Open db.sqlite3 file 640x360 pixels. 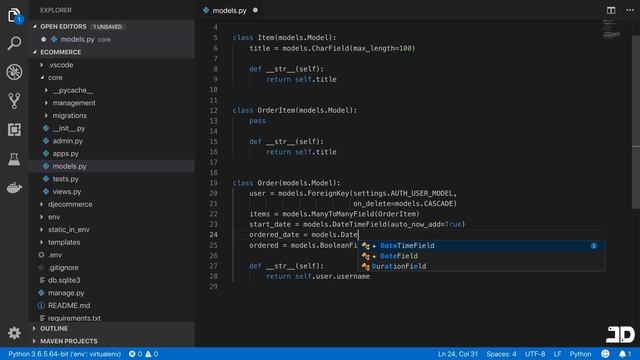point(111,280)
